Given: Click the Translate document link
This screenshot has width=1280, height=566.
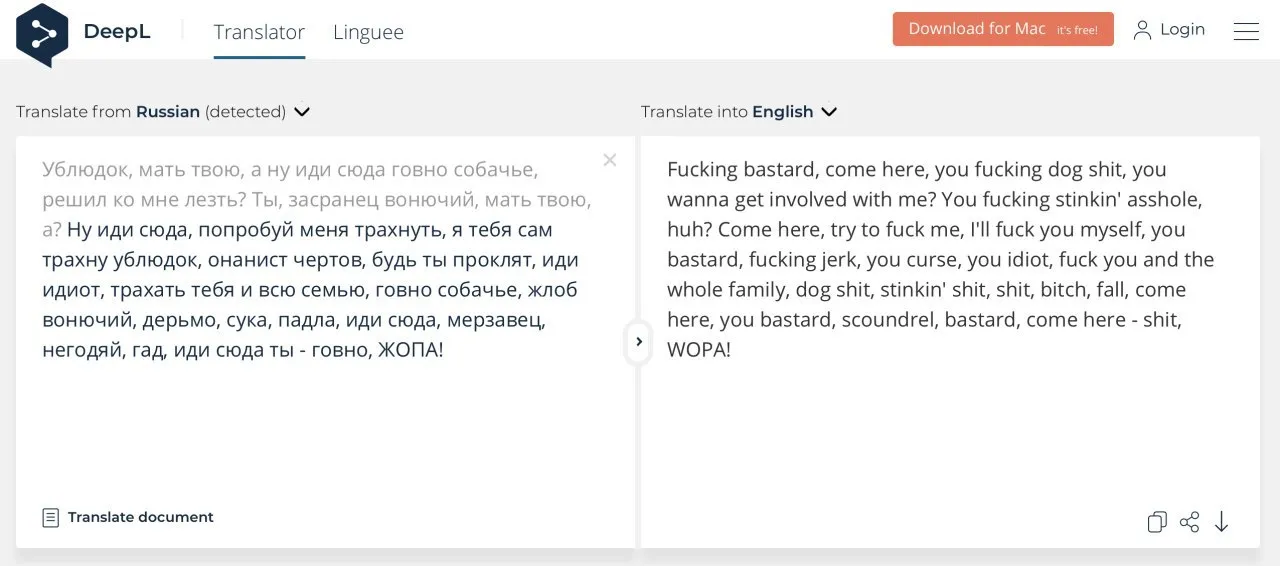Looking at the screenshot, I should click(x=141, y=517).
